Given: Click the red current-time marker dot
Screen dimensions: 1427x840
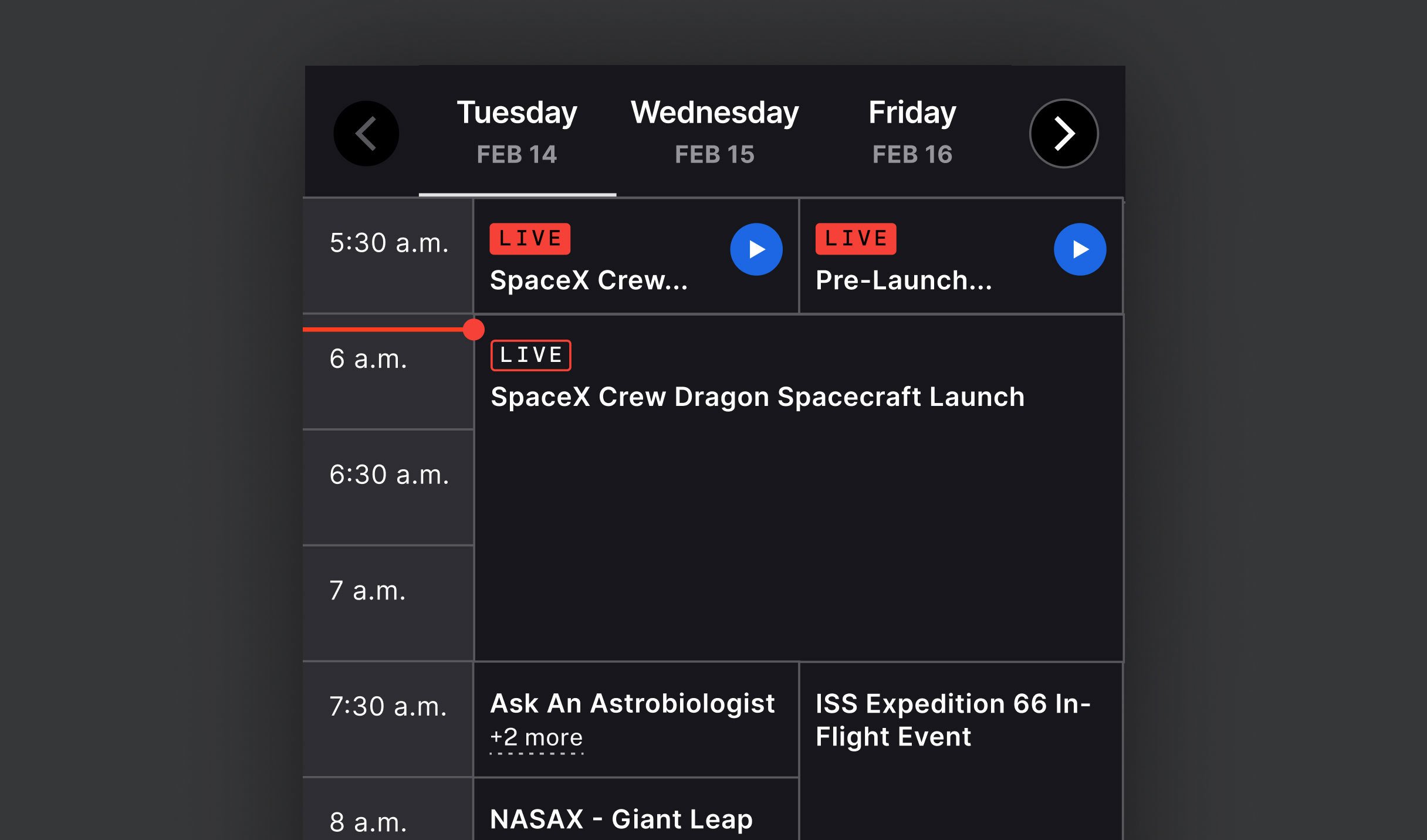Looking at the screenshot, I should coord(474,330).
